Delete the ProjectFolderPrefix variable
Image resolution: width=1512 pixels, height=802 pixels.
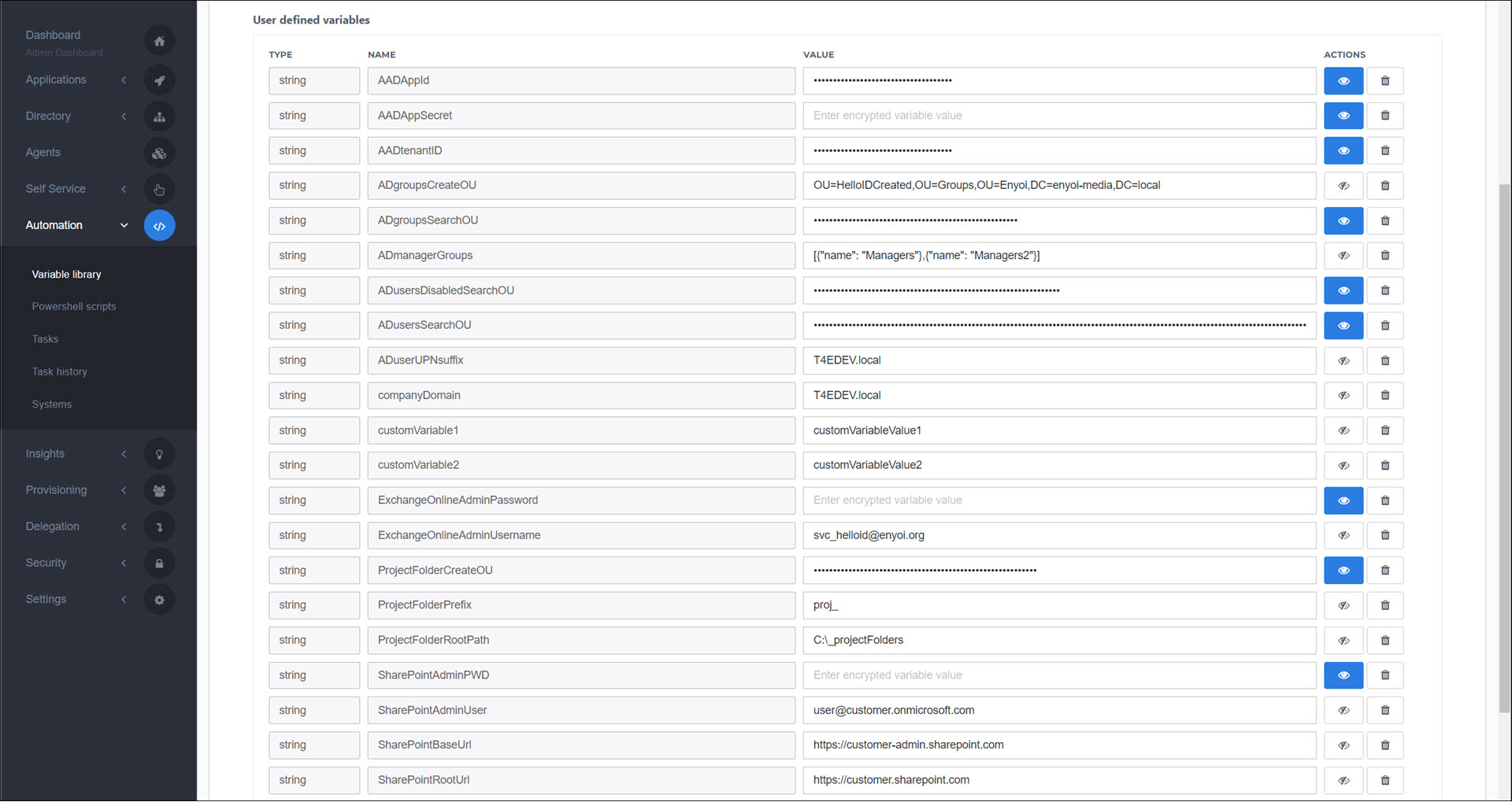point(1385,605)
